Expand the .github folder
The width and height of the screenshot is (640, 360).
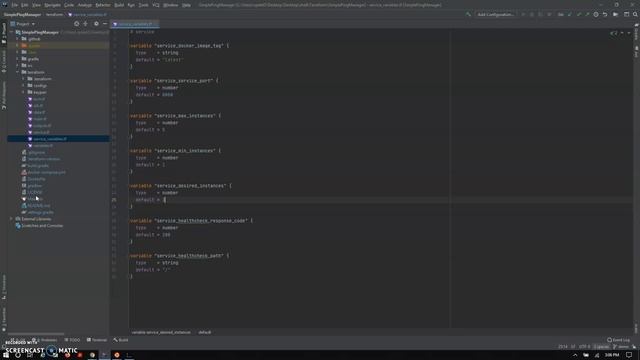[x=18, y=39]
